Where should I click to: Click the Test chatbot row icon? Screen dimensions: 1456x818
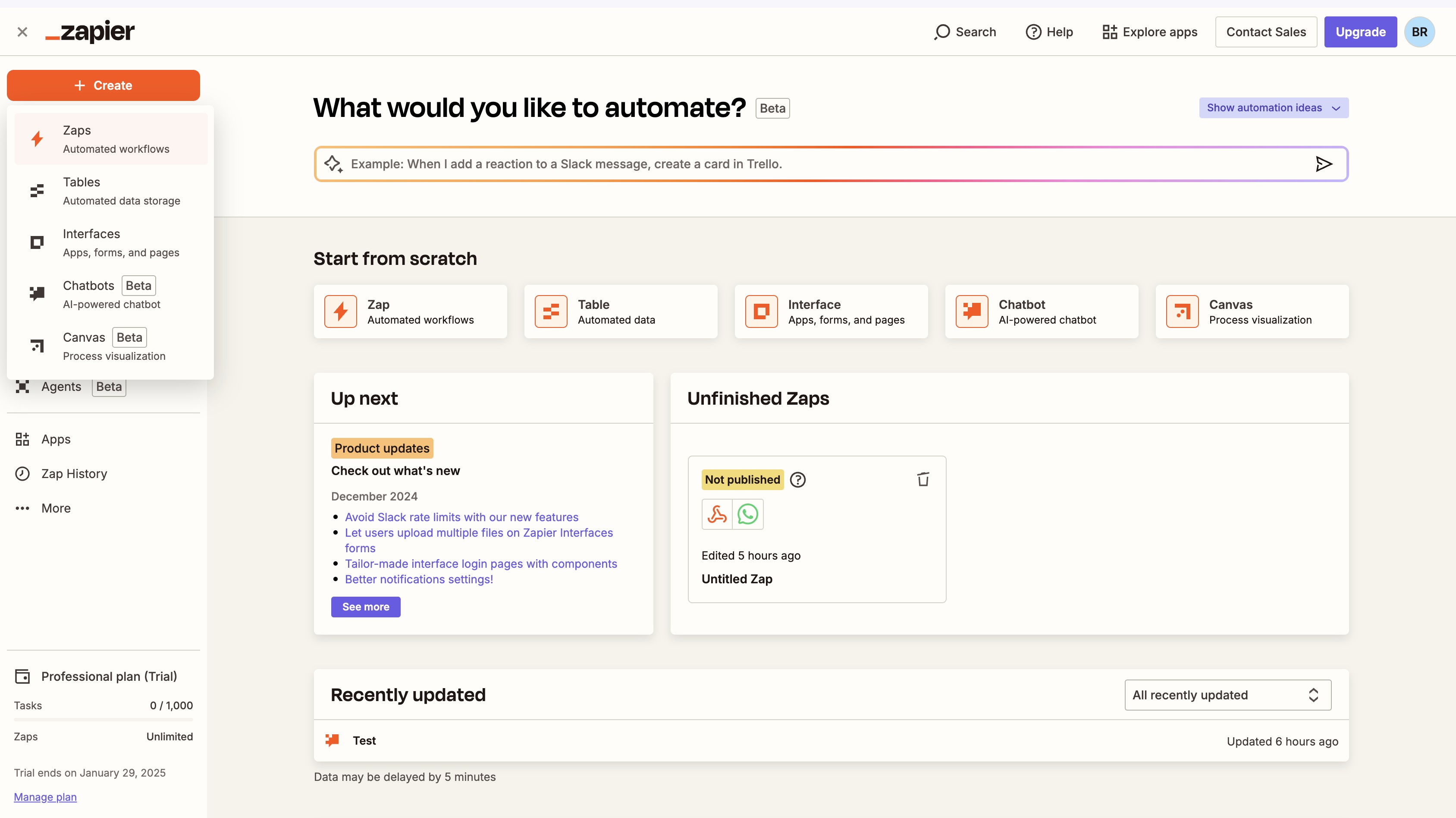click(x=333, y=740)
